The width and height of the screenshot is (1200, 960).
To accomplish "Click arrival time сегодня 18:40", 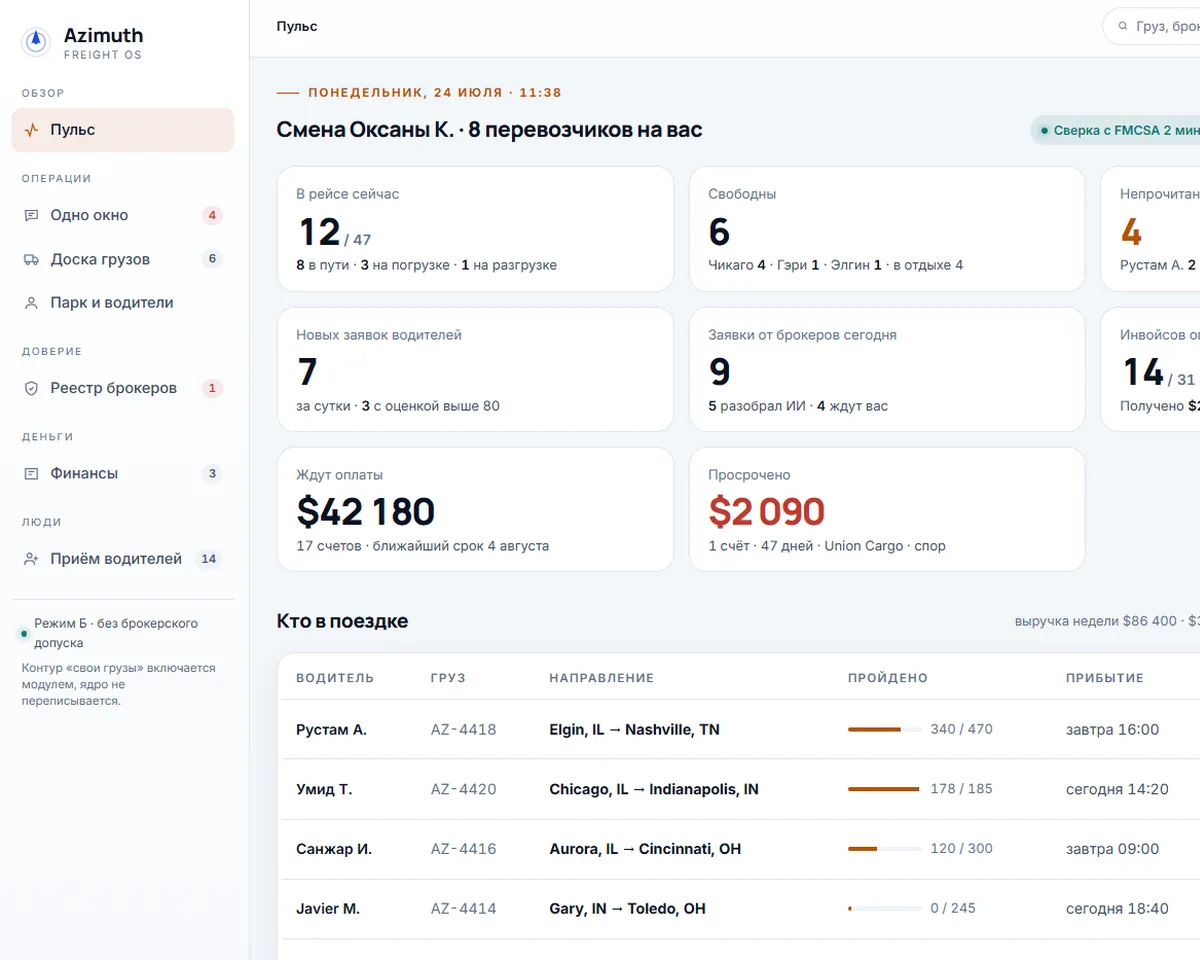I will (1117, 909).
